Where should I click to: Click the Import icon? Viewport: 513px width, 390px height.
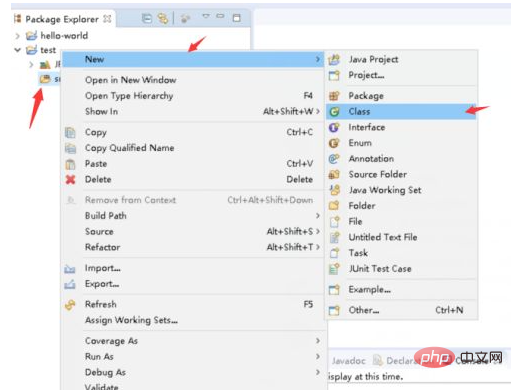(70, 269)
